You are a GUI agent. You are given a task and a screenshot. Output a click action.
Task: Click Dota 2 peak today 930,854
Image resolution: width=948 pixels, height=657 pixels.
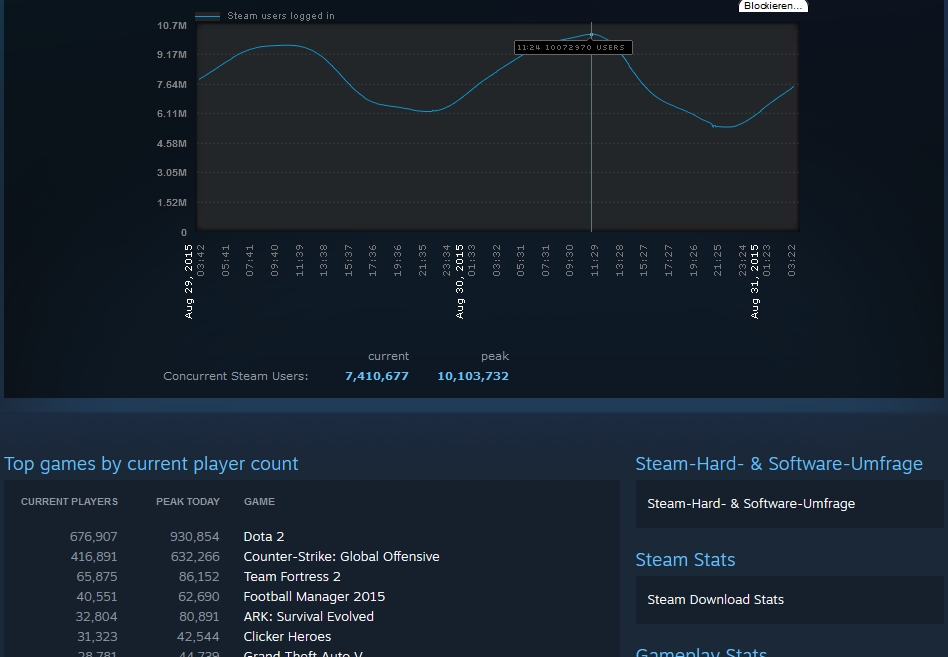pos(195,537)
